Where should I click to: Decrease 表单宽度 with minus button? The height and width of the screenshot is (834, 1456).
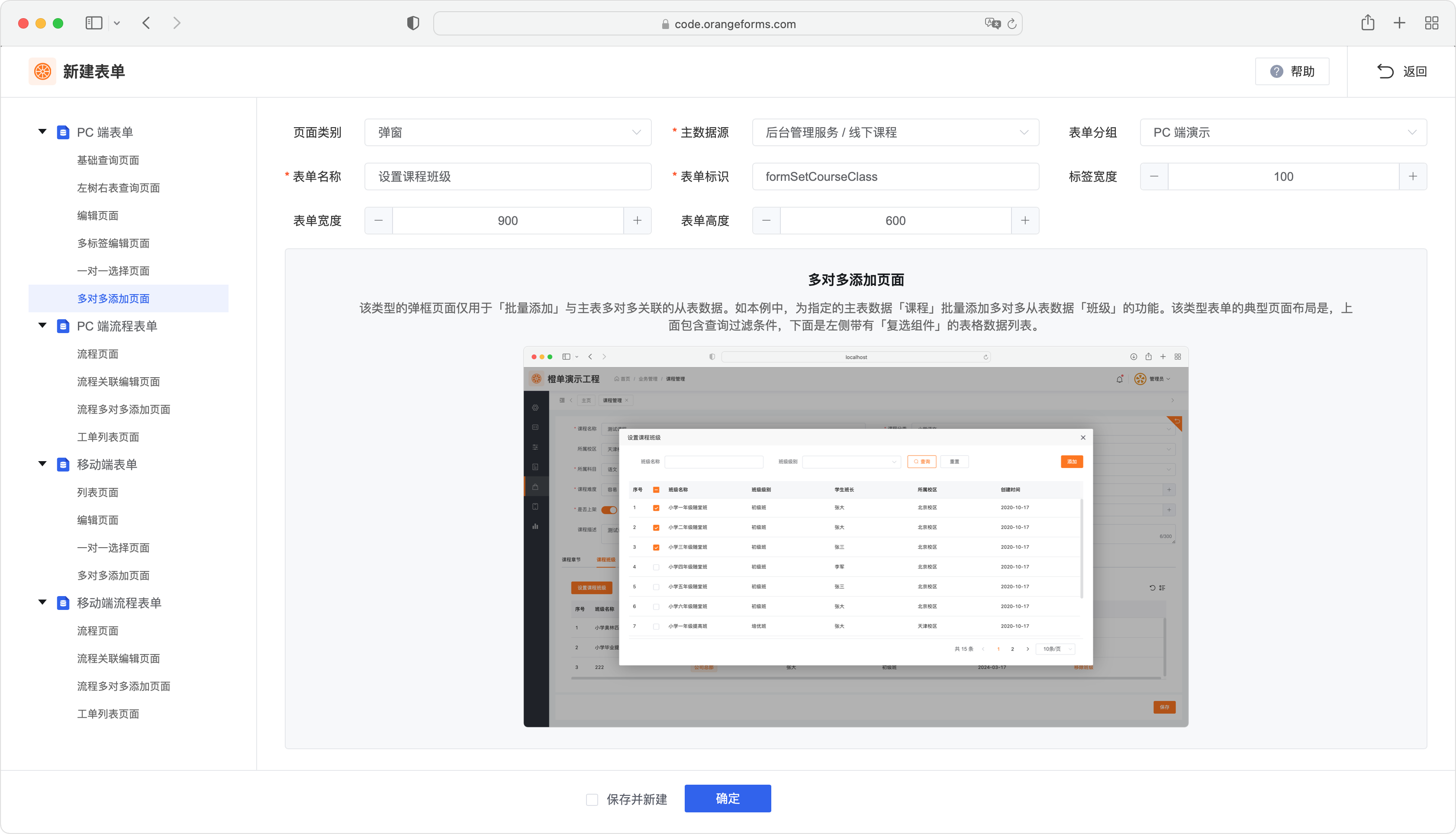coord(379,221)
